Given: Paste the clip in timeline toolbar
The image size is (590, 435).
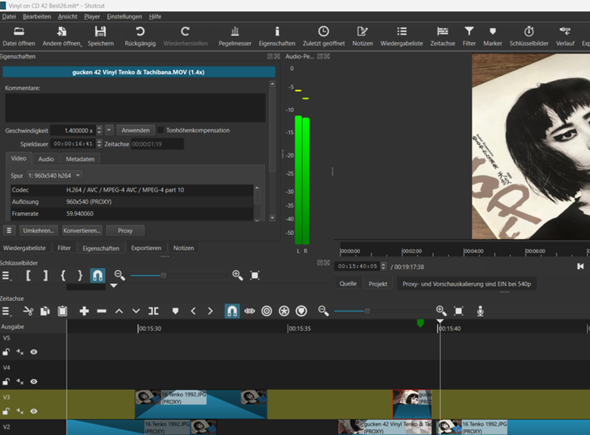Looking at the screenshot, I should [62, 311].
